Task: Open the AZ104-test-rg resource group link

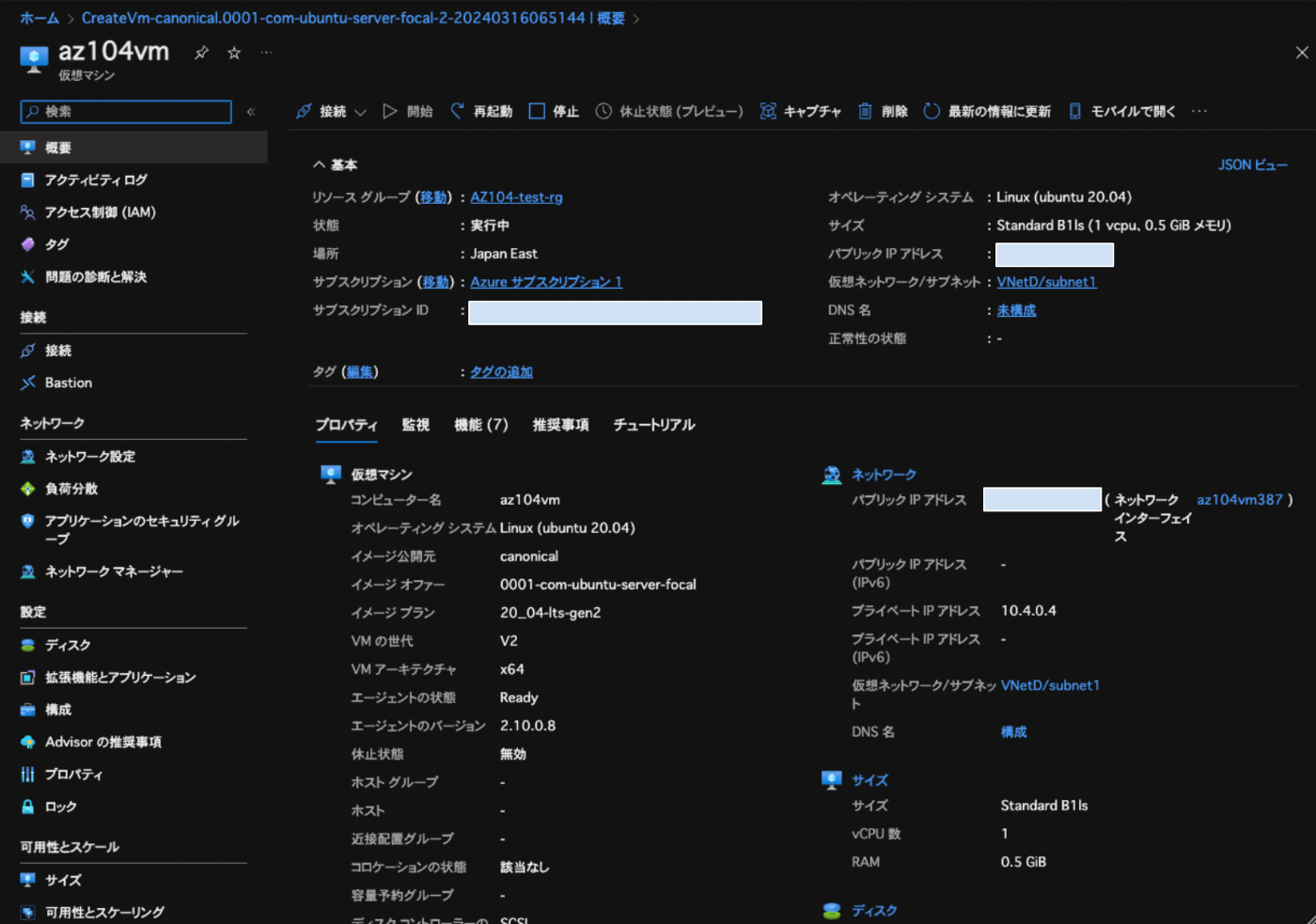Action: tap(516, 197)
